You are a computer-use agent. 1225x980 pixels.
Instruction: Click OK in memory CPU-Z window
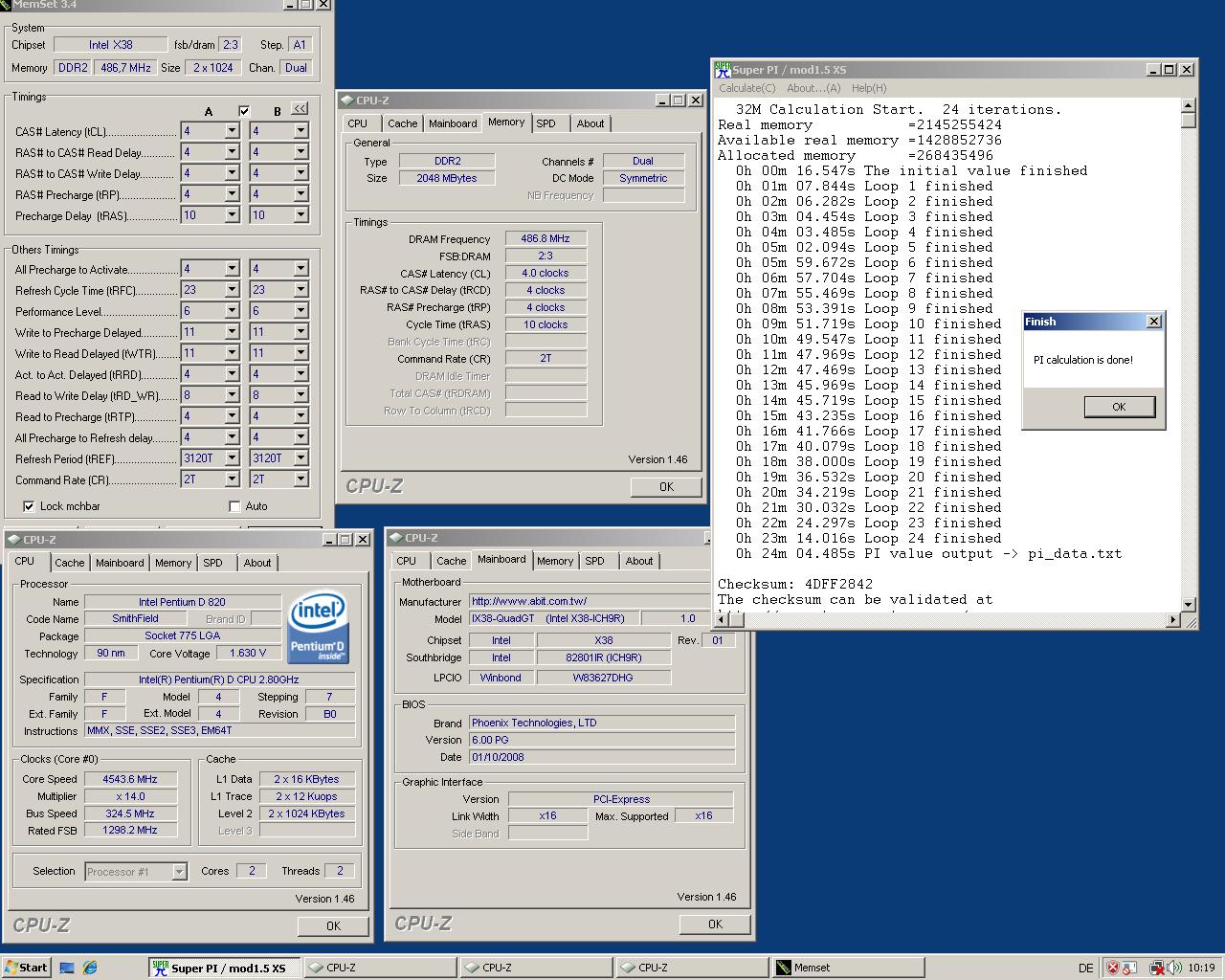coord(666,486)
